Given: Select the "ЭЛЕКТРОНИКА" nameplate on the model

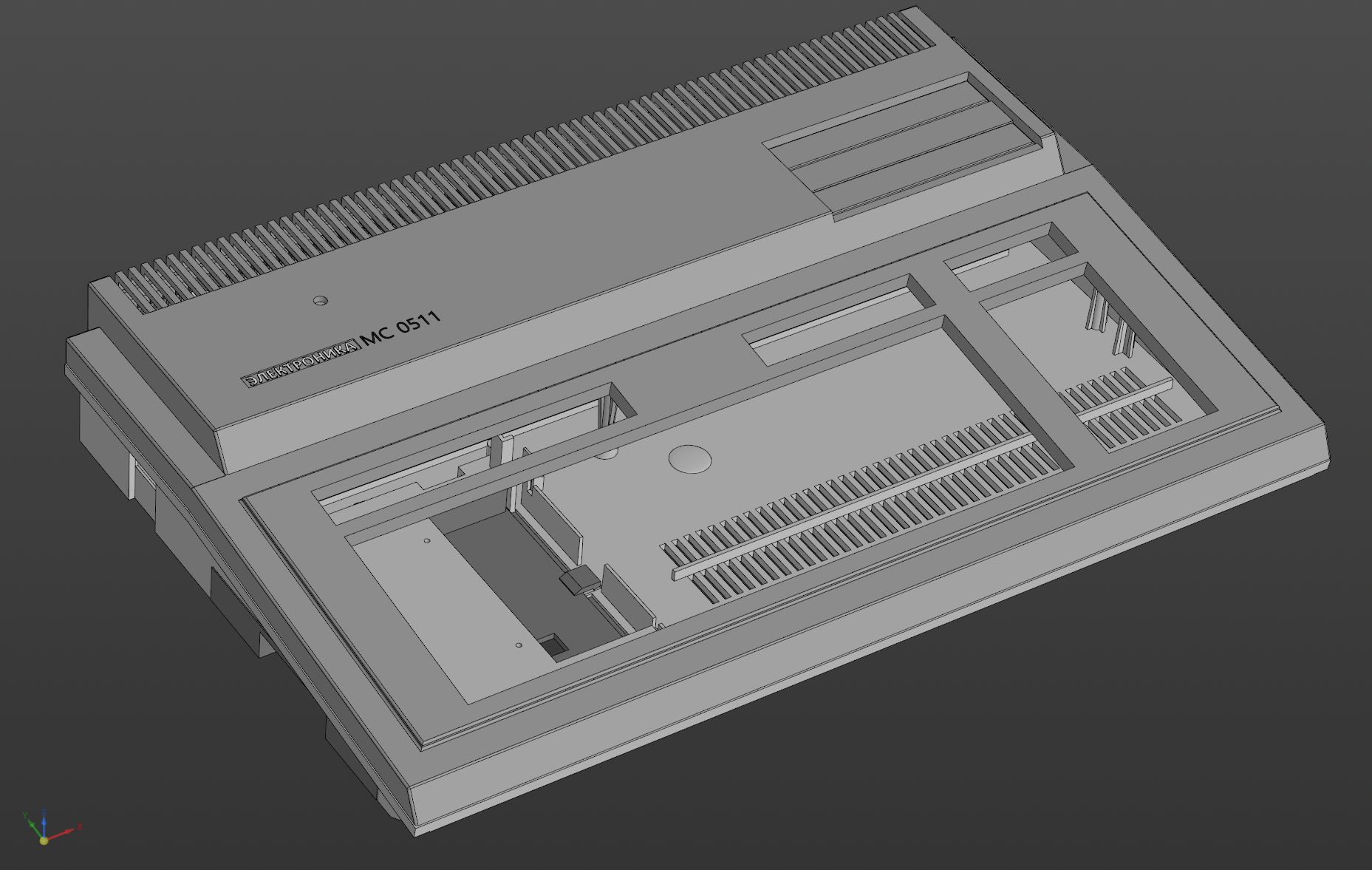Looking at the screenshot, I should (x=301, y=362).
